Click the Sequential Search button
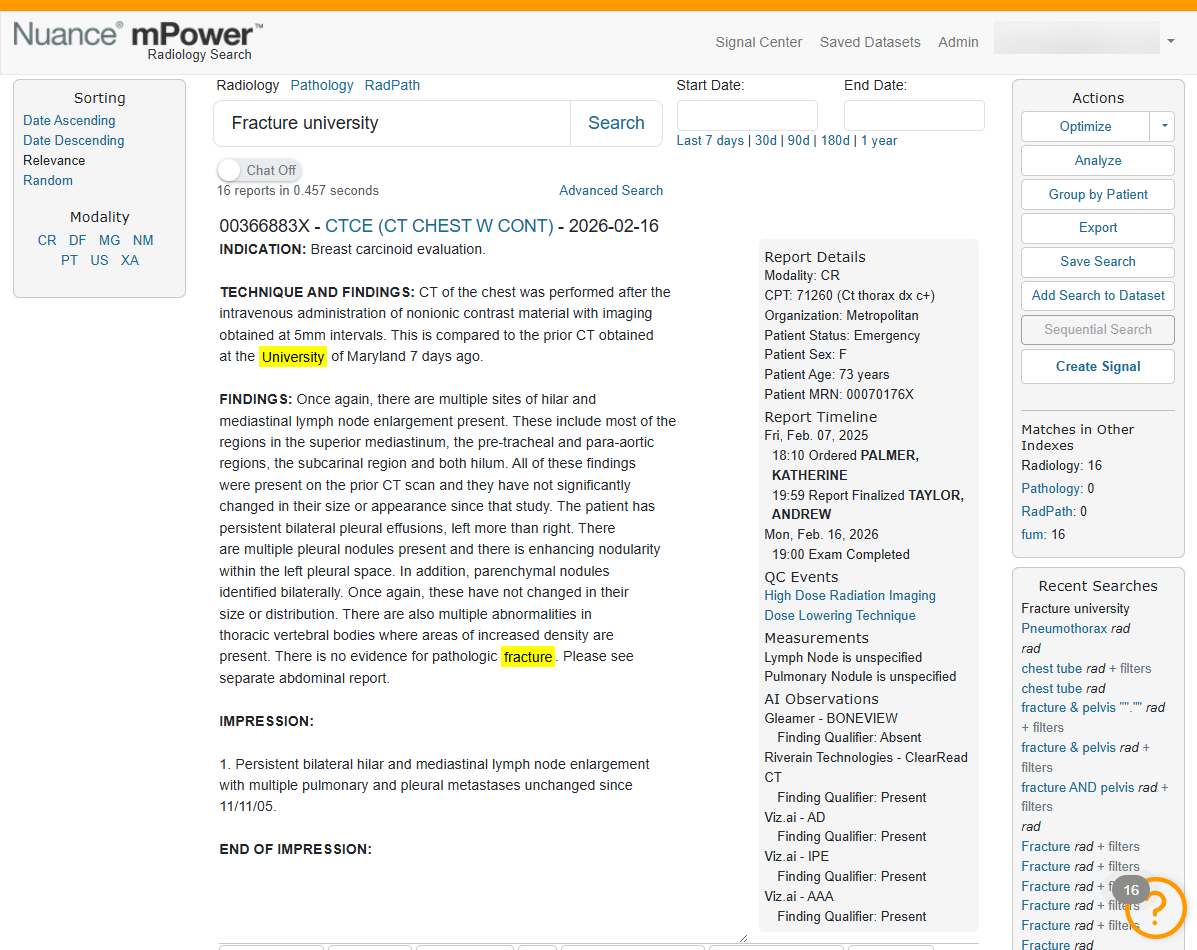 [1098, 329]
